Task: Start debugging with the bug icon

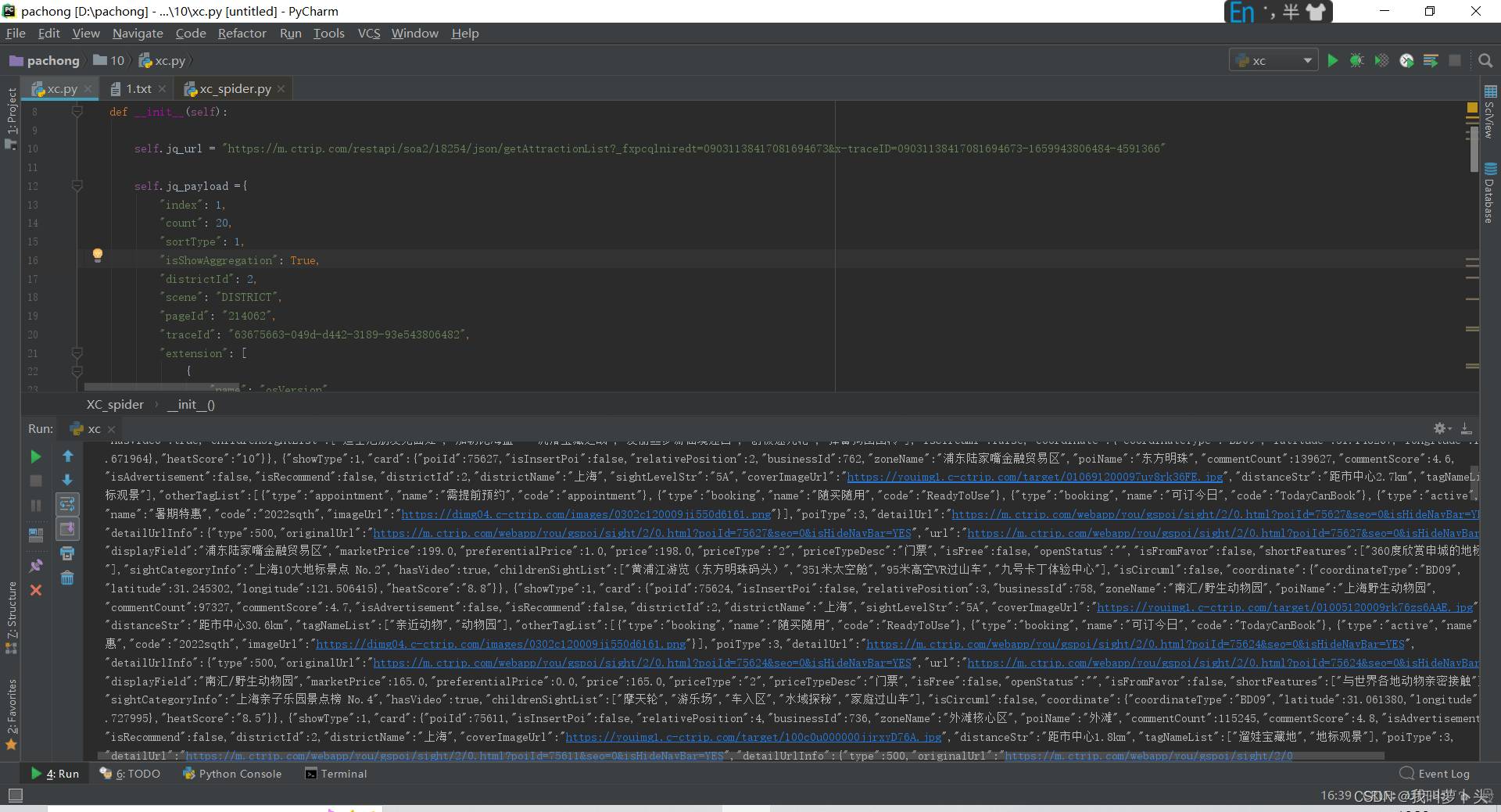Action: pyautogui.click(x=1356, y=60)
